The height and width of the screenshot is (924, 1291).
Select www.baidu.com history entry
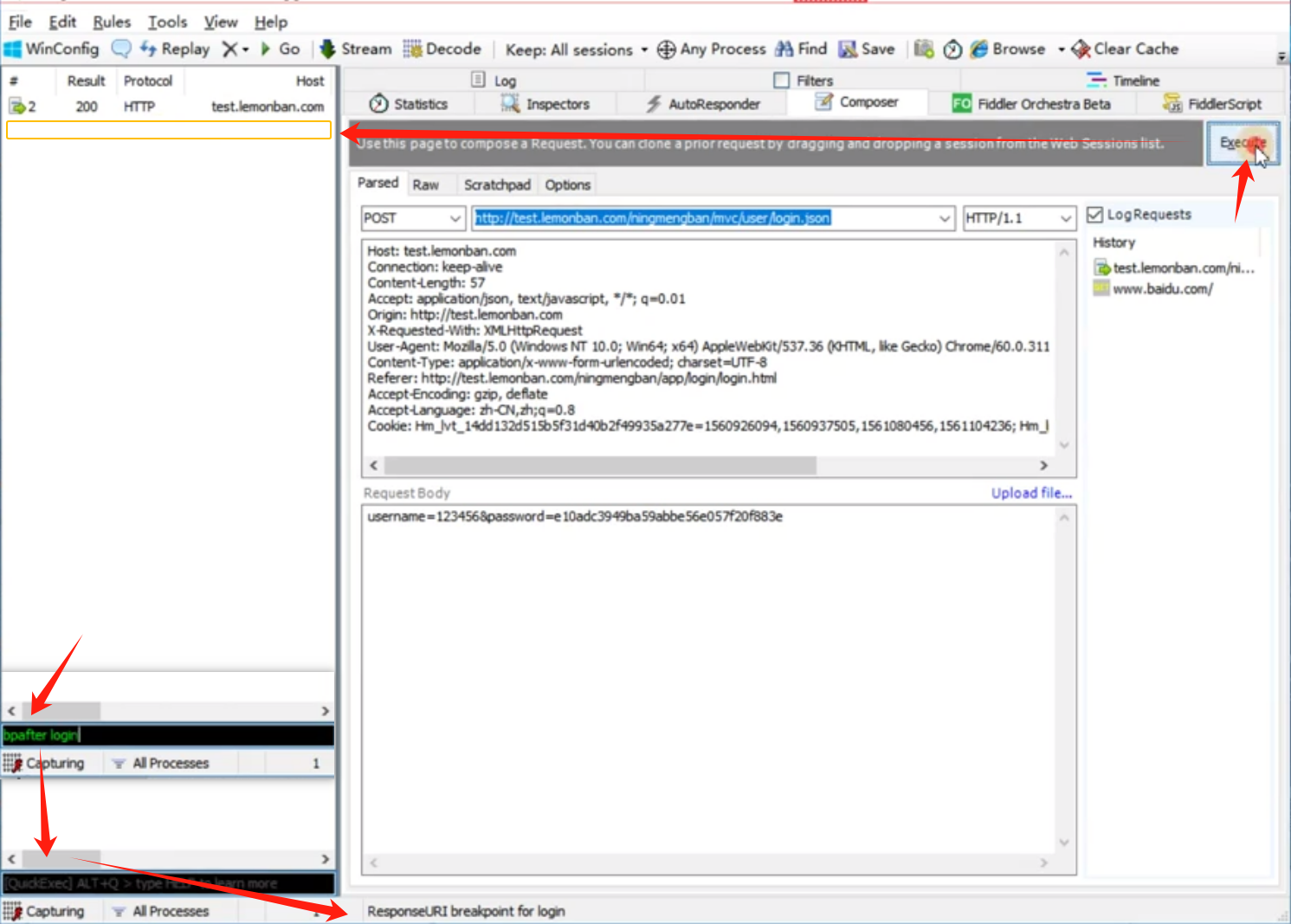point(1153,288)
